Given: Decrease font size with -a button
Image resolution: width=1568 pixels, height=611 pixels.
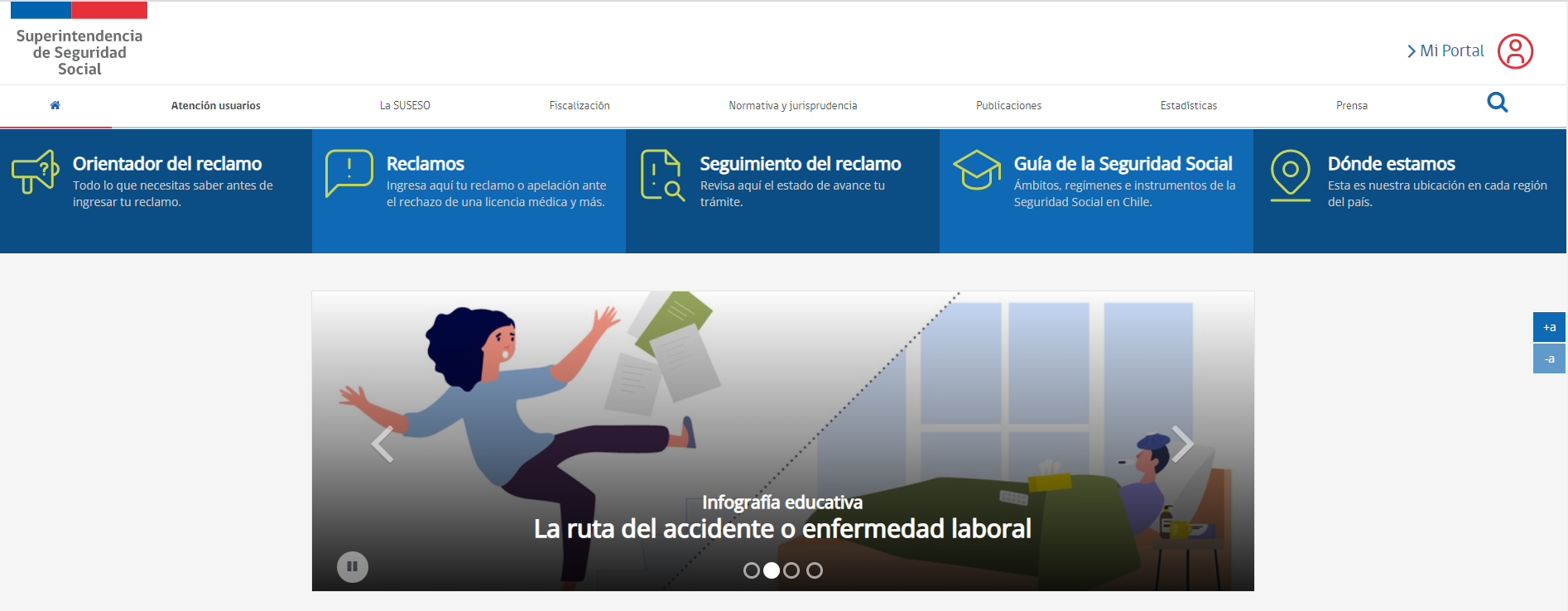Looking at the screenshot, I should pyautogui.click(x=1548, y=359).
